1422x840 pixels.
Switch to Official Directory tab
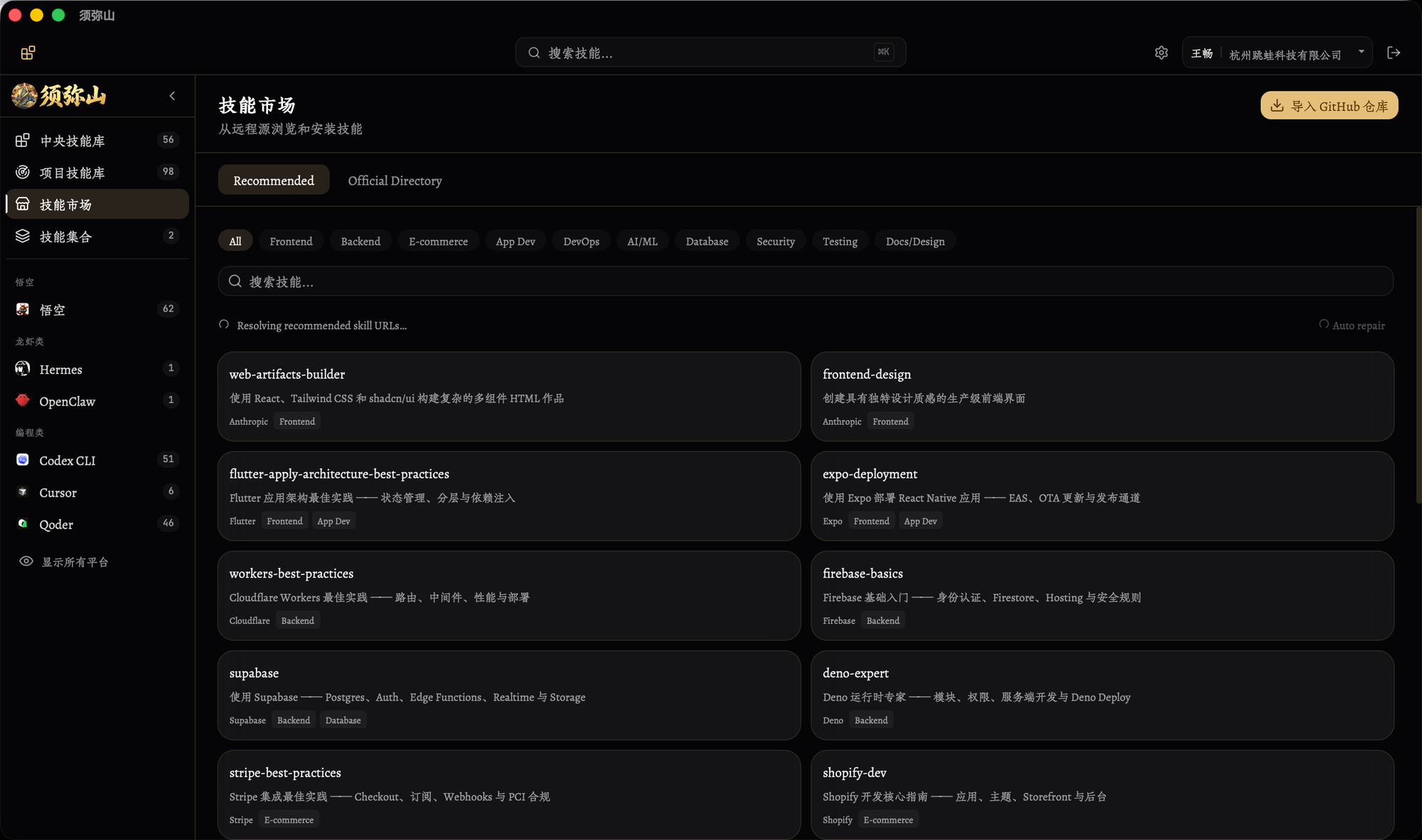click(395, 180)
